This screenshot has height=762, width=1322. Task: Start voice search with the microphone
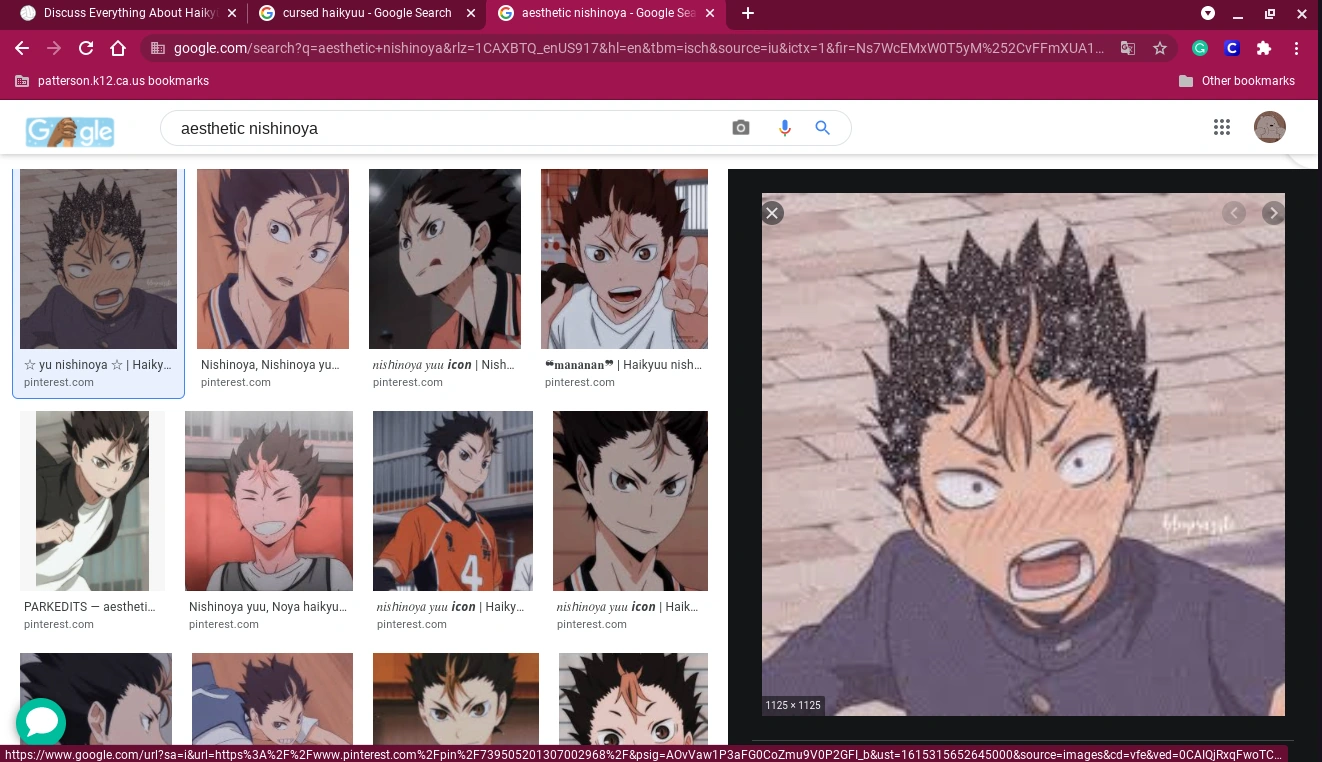point(785,128)
